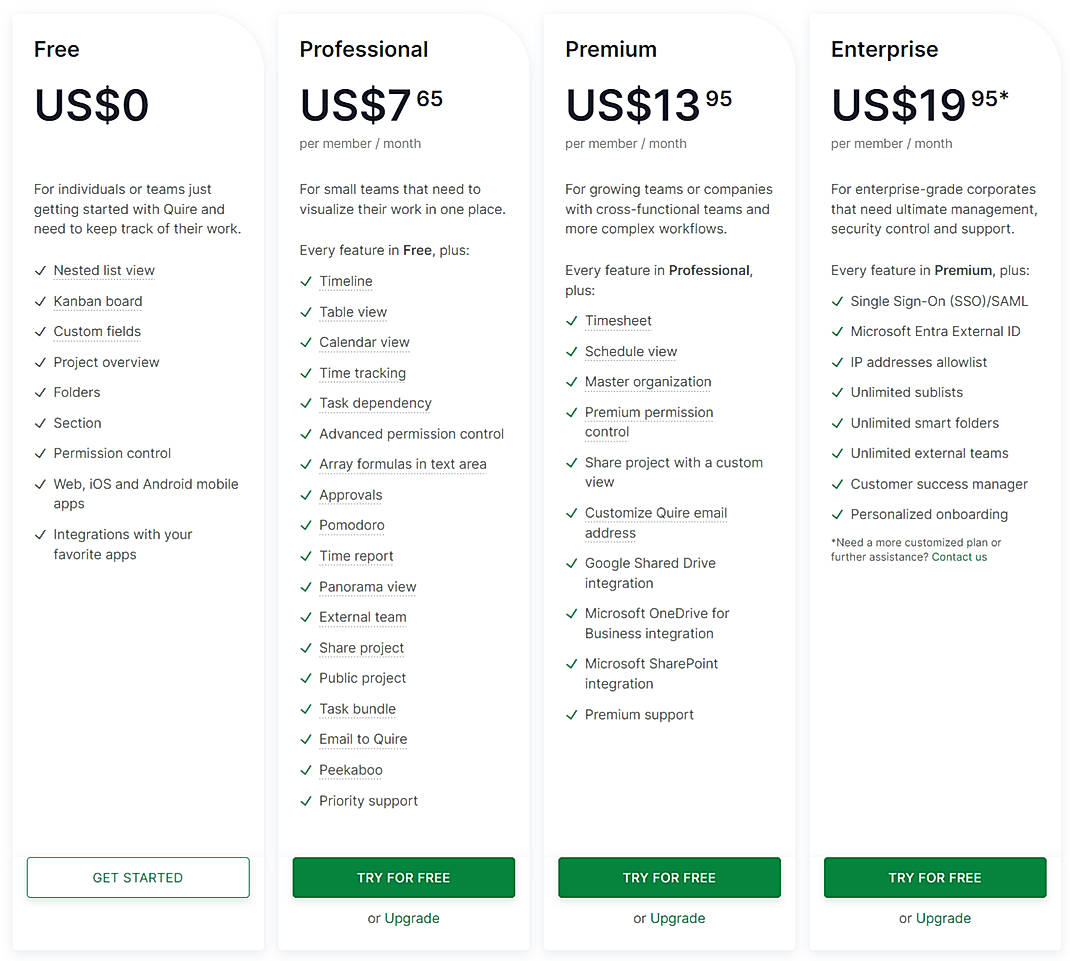This screenshot has height=961, width=1070.
Task: Open the Kanban board feature link
Action: [x=97, y=302]
